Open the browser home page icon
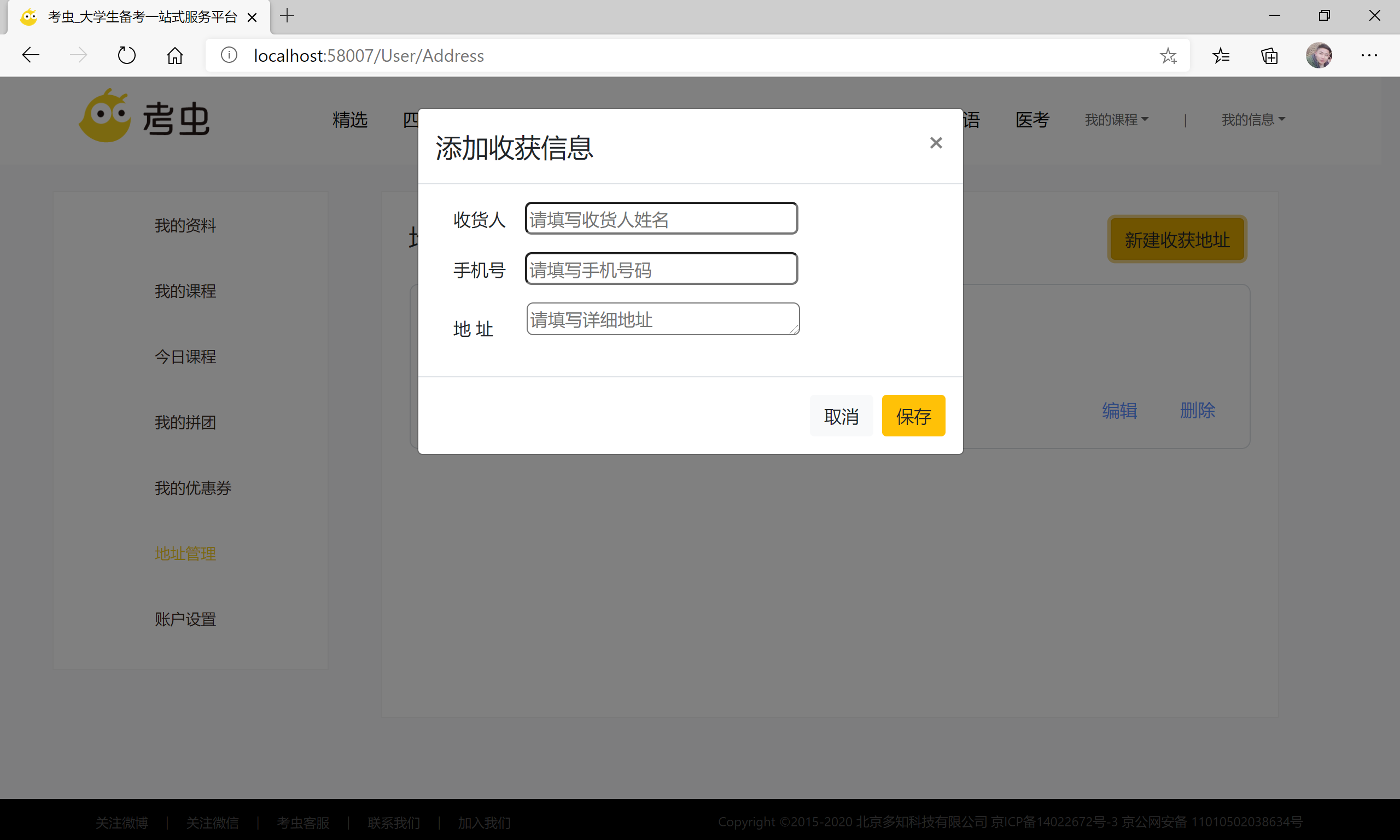The height and width of the screenshot is (840, 1400). coord(175,55)
